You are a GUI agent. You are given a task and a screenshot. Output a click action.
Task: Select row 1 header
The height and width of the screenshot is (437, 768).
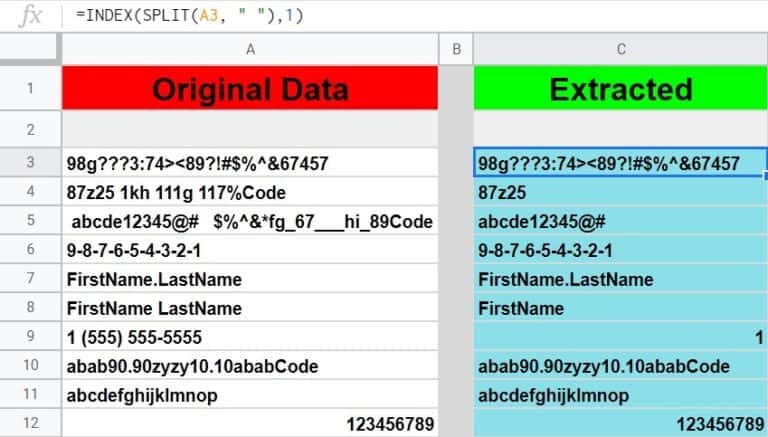[x=30, y=88]
